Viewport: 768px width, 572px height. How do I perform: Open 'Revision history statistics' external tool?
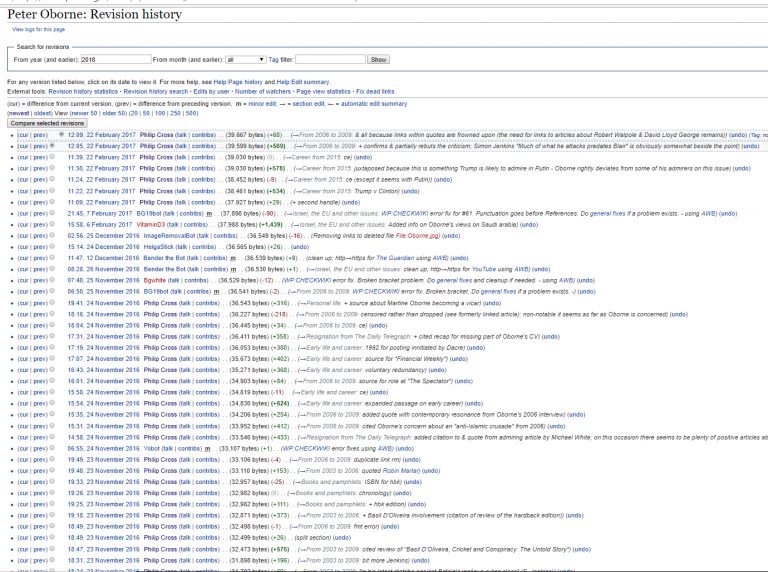tap(82, 91)
